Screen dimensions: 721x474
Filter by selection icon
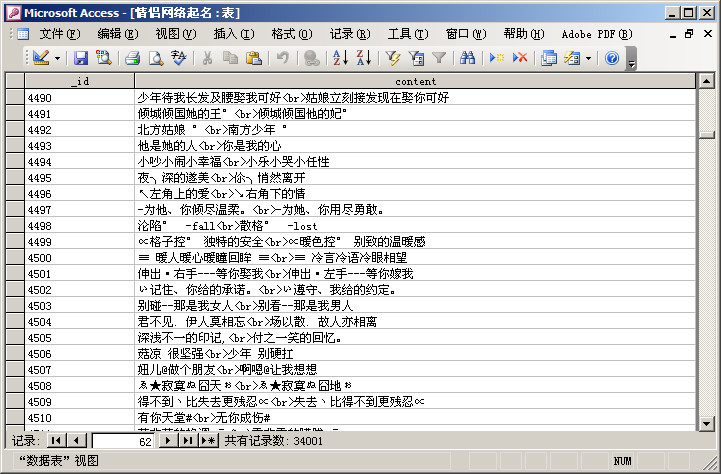[393, 58]
